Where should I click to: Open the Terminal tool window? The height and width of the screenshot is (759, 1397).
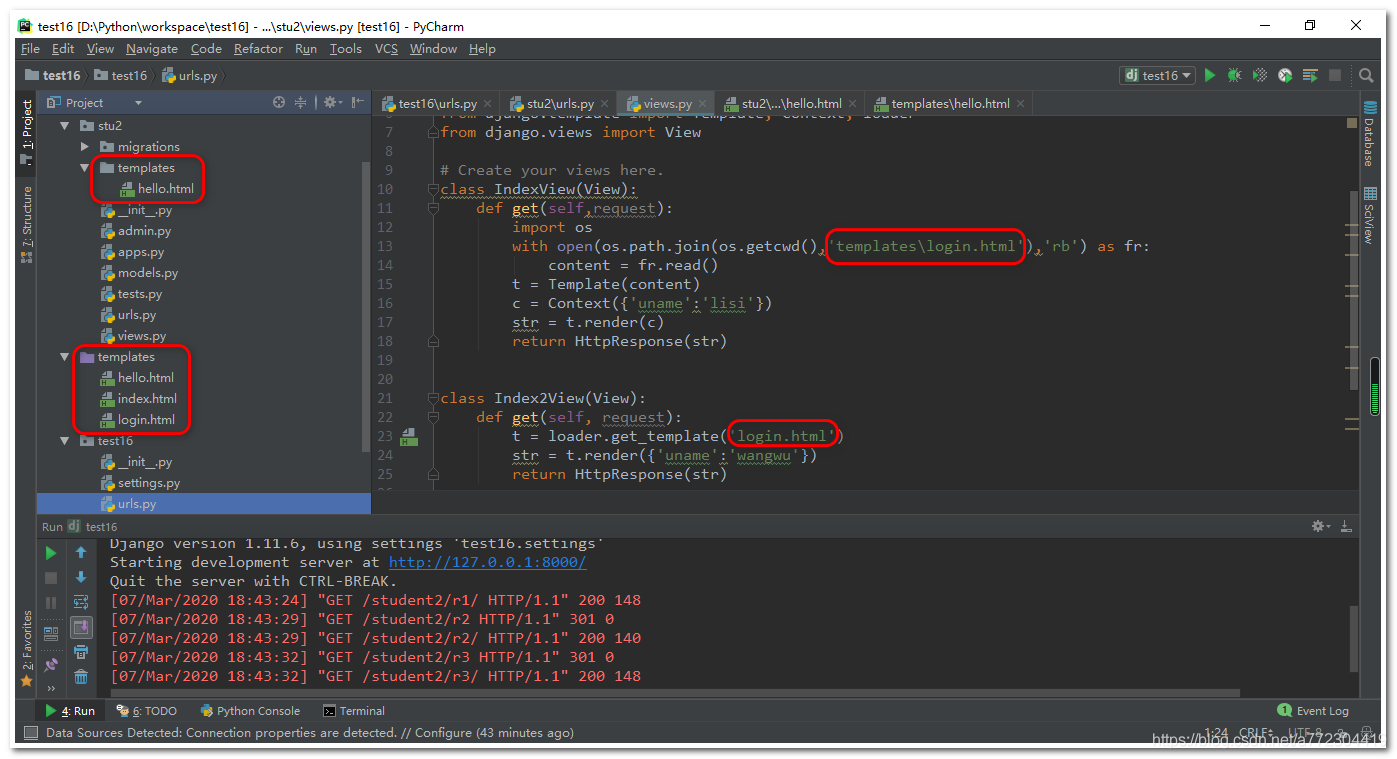coord(354,711)
